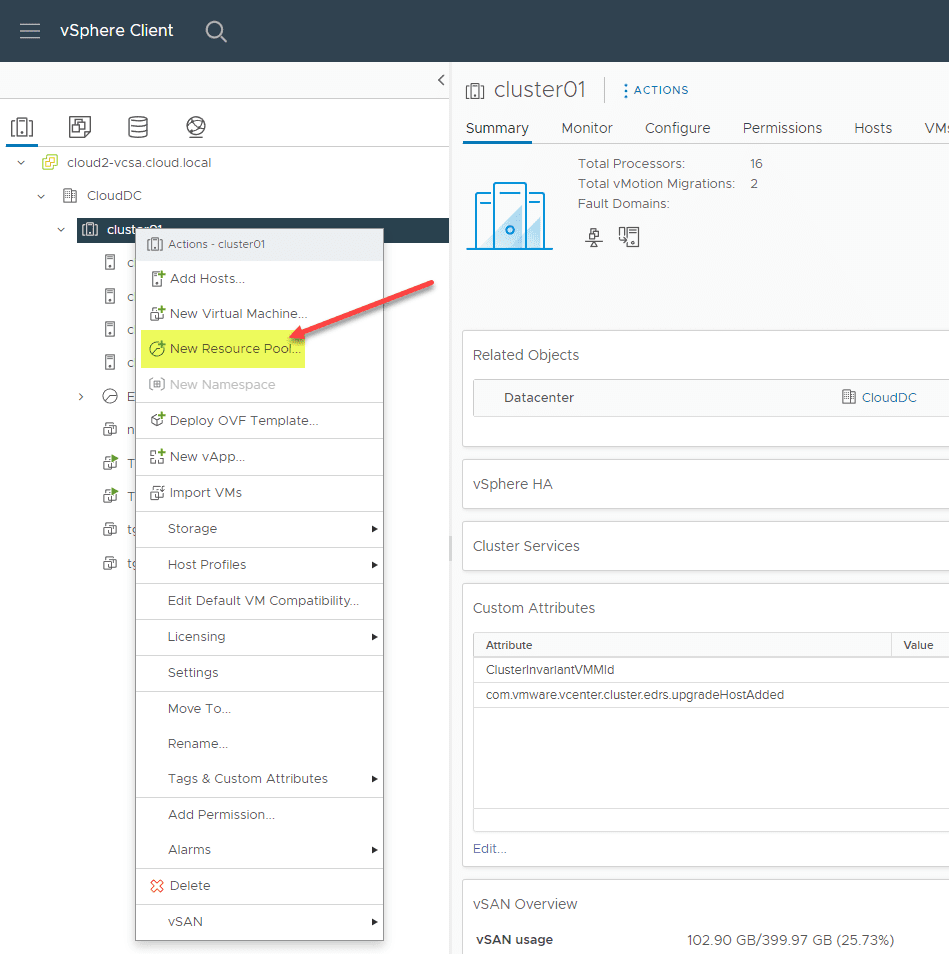Open the Networking inventory view icon
This screenshot has width=949, height=954.
tap(196, 127)
